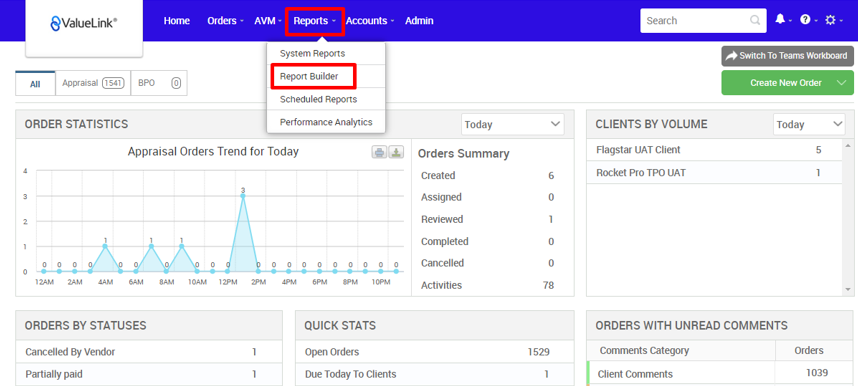Click the Activities summary row
Viewport: 858px width, 386px height.
(488, 285)
